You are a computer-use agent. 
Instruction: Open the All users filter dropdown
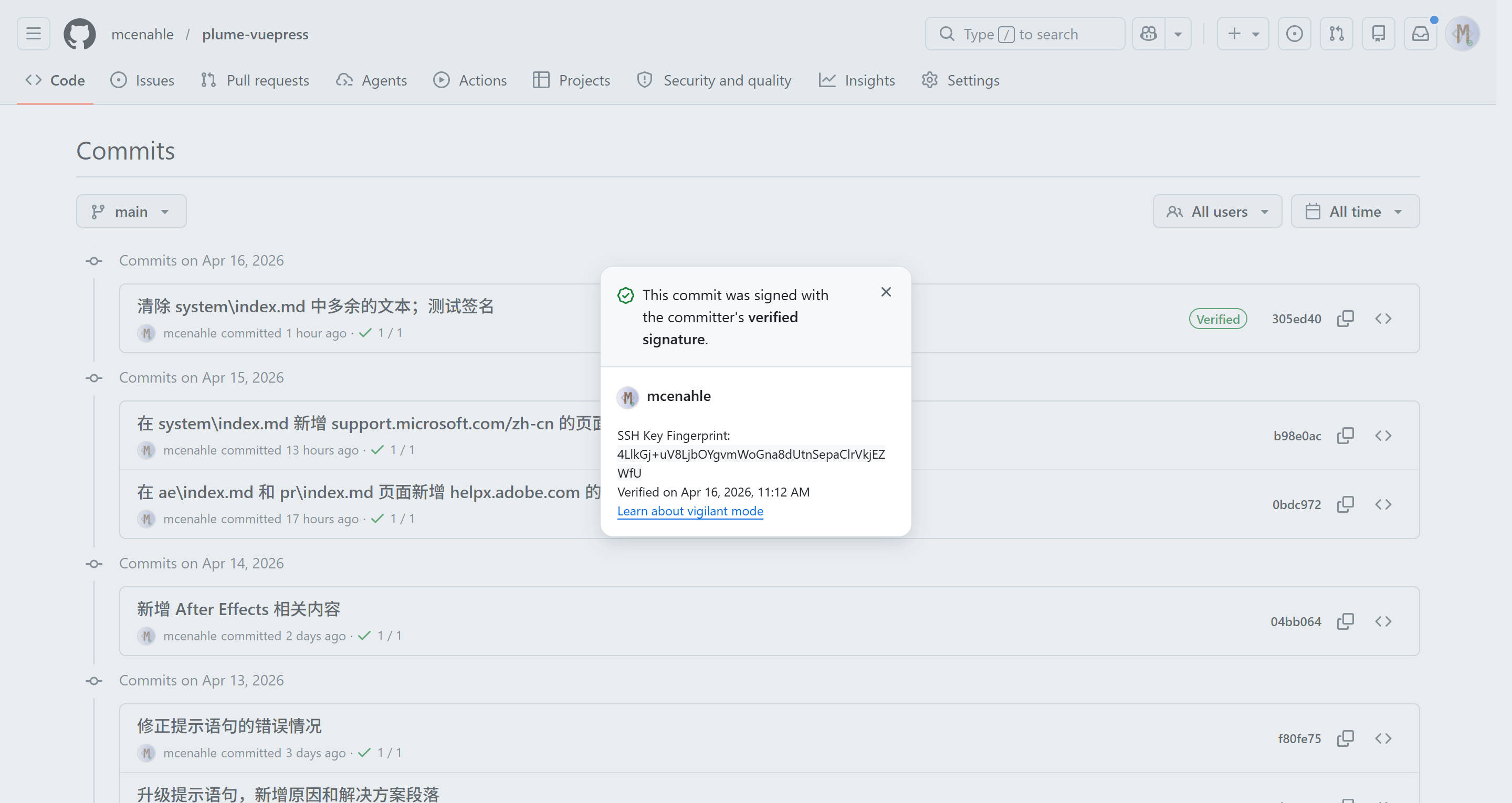pos(1217,211)
